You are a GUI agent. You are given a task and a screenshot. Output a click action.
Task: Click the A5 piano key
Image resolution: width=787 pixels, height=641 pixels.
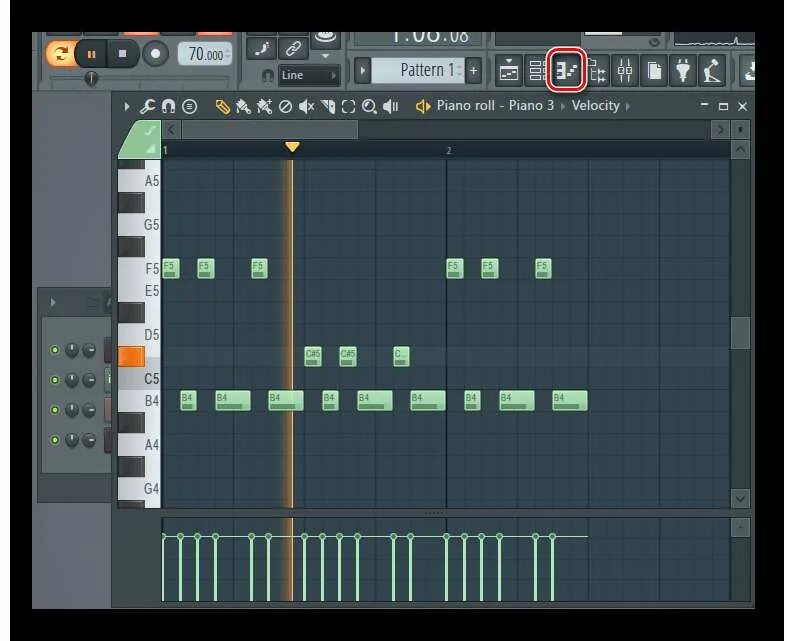point(140,181)
